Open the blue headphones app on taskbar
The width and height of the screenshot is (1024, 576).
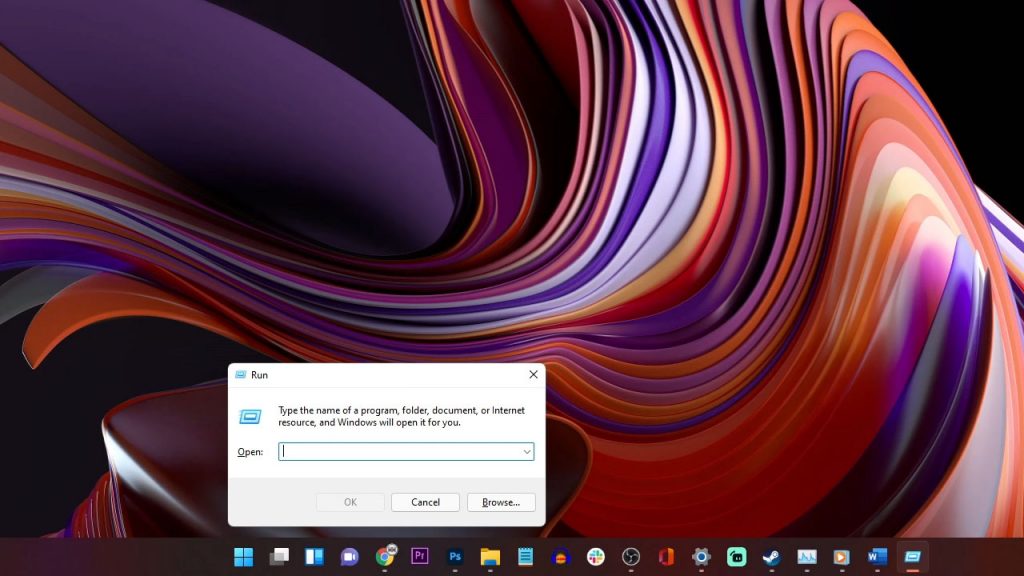pos(560,556)
